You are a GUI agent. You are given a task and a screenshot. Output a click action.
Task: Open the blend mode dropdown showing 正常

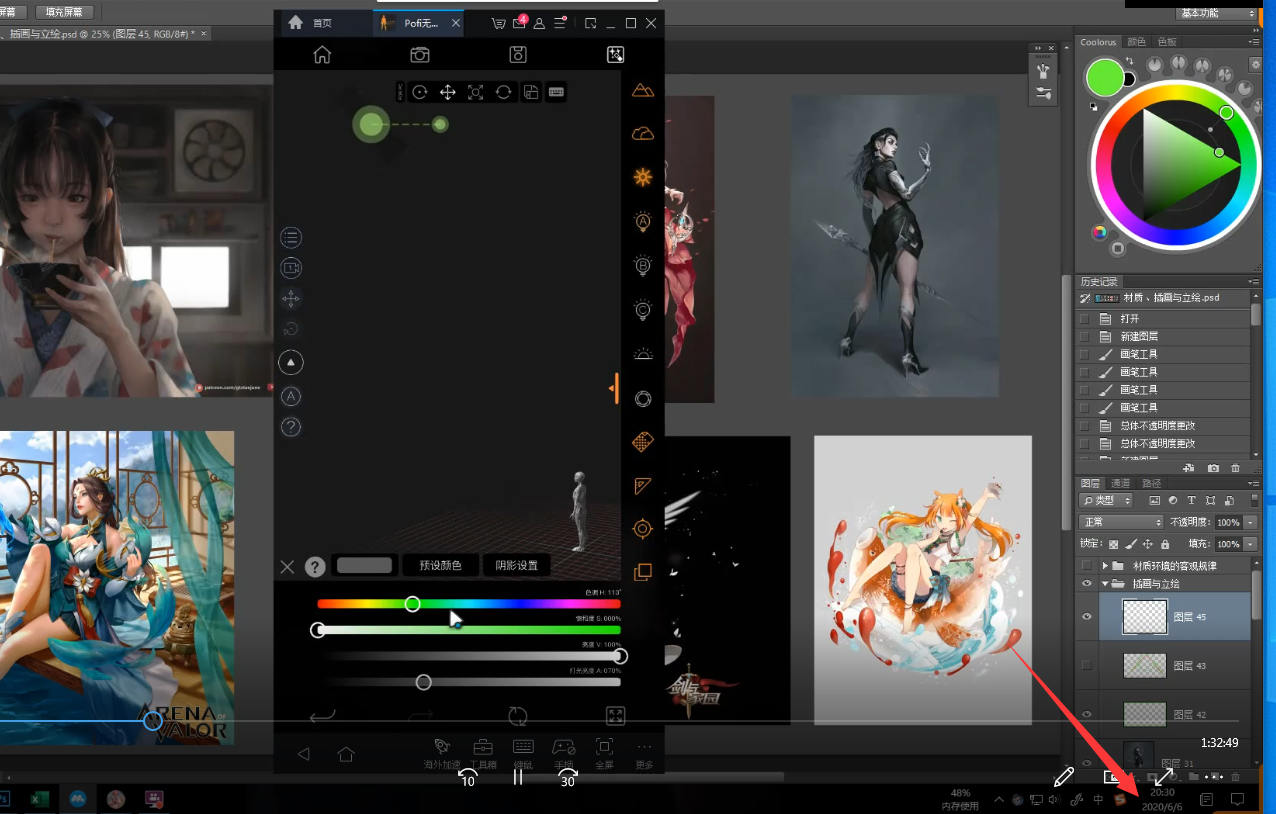(x=1121, y=522)
